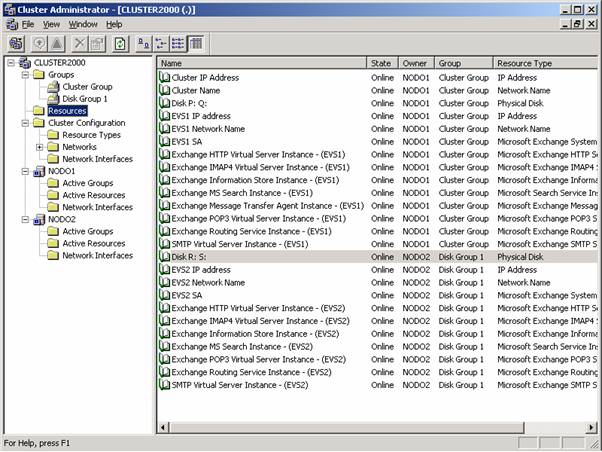Sort by the Owner column header
The width and height of the screenshot is (602, 452).
pos(416,63)
